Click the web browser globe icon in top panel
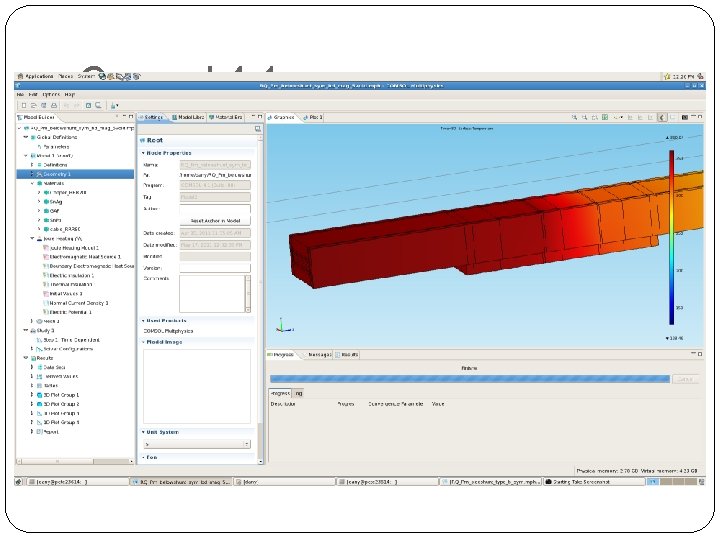The width and height of the screenshot is (720, 540). [x=102, y=76]
